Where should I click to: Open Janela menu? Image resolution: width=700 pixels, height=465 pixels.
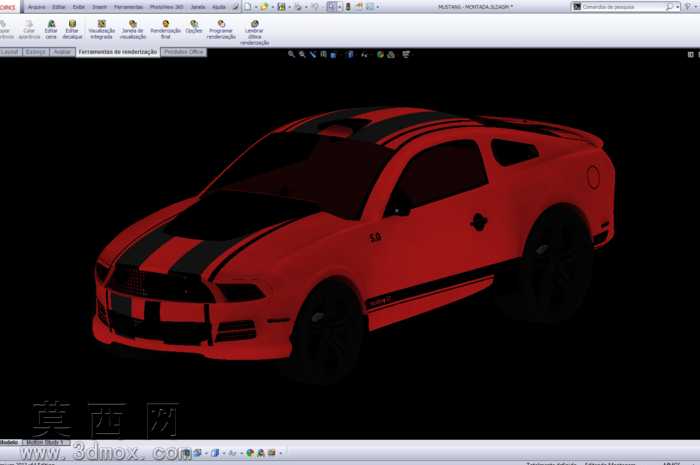coord(198,7)
